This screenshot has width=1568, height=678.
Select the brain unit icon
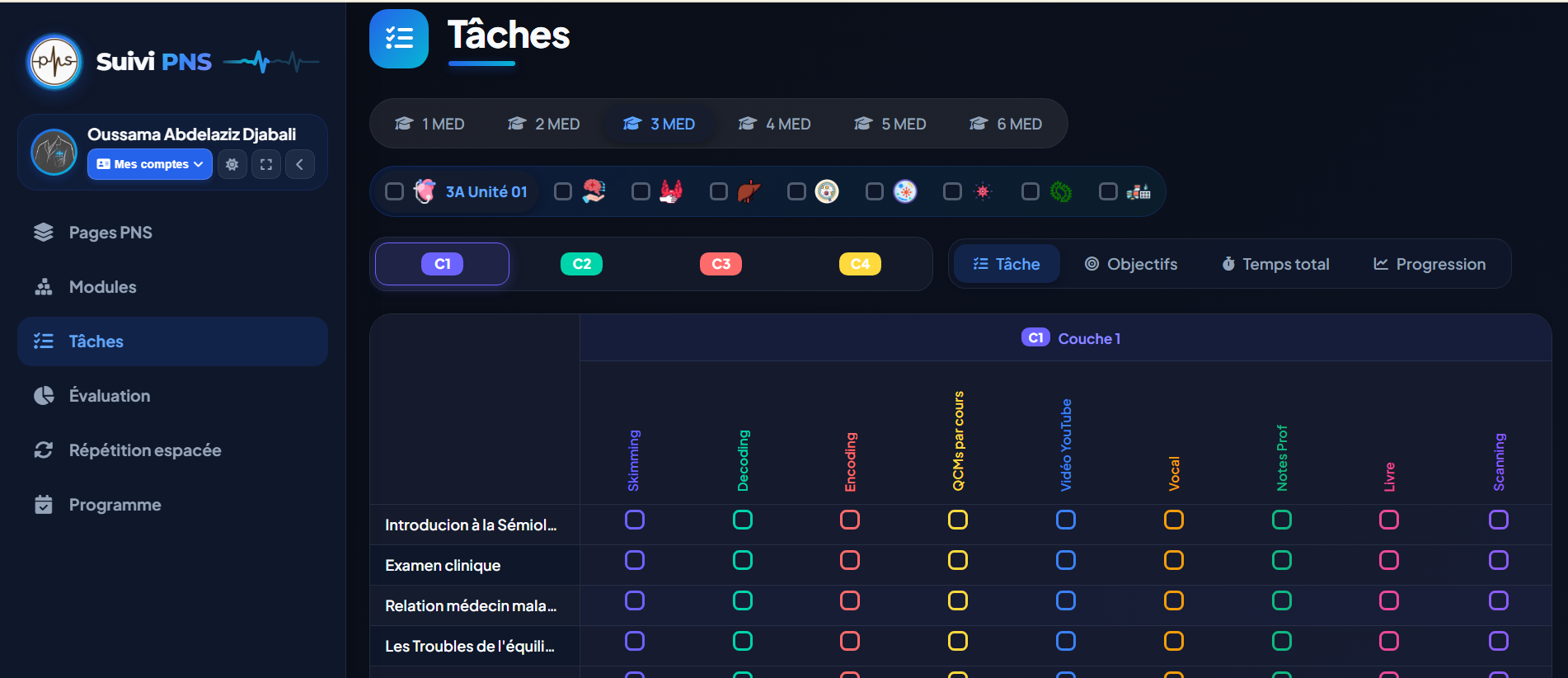[x=594, y=191]
